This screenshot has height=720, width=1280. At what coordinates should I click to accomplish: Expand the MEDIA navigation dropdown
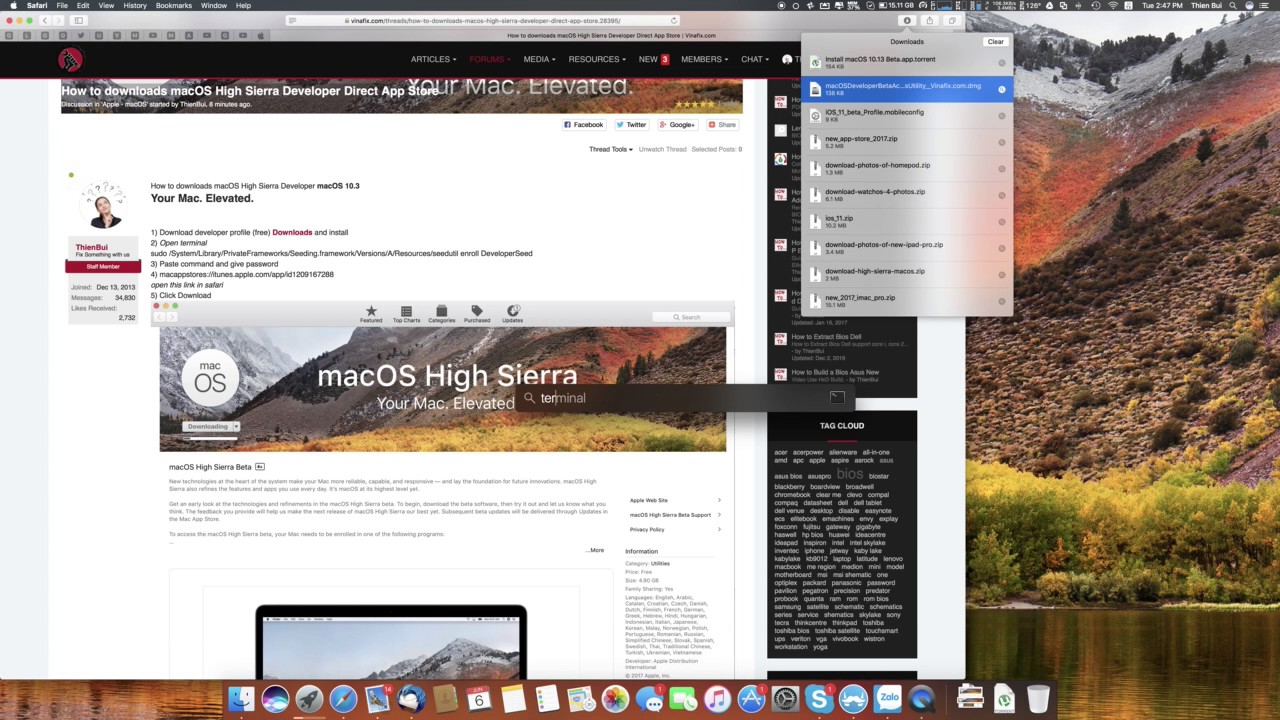coord(539,59)
